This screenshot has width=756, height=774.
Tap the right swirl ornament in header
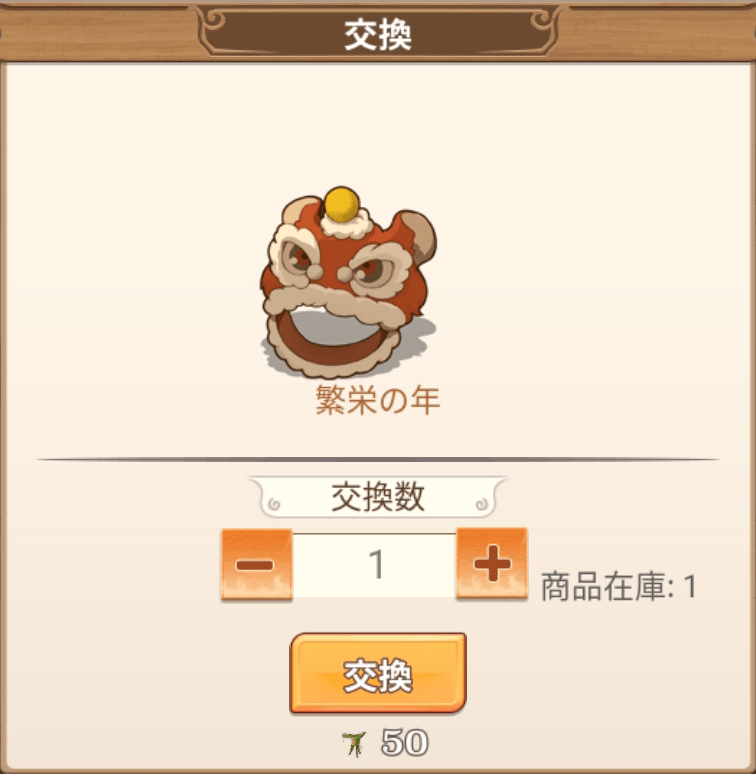point(543,20)
